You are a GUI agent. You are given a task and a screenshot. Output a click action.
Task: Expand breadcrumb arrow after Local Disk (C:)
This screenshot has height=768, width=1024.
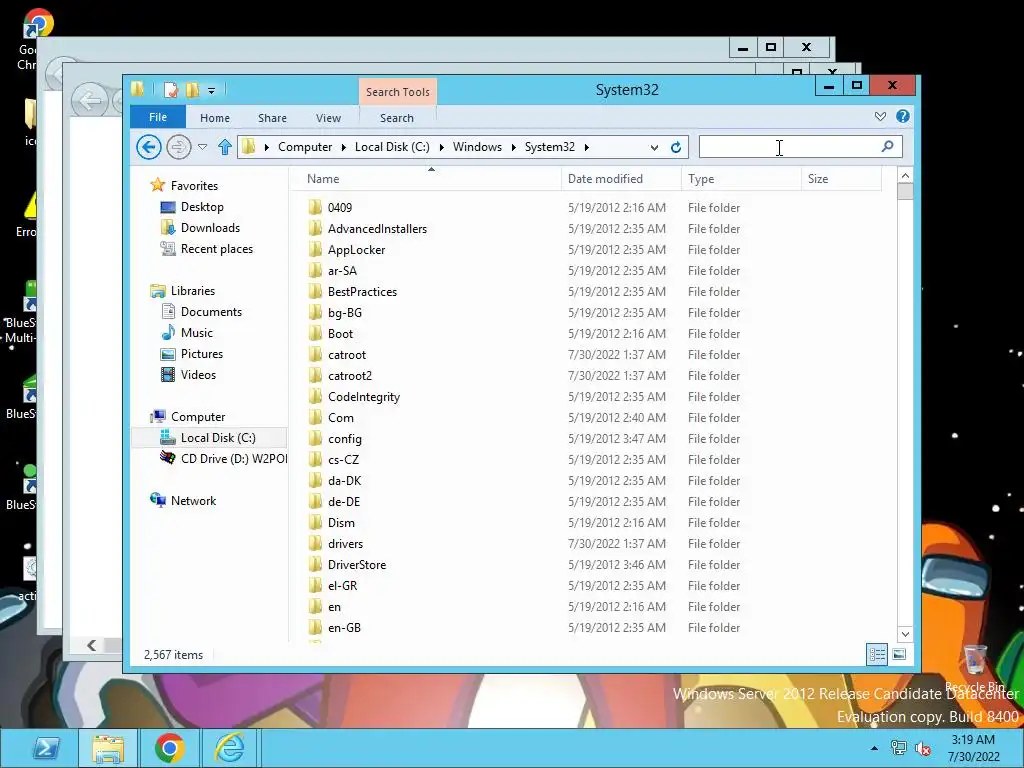(441, 148)
